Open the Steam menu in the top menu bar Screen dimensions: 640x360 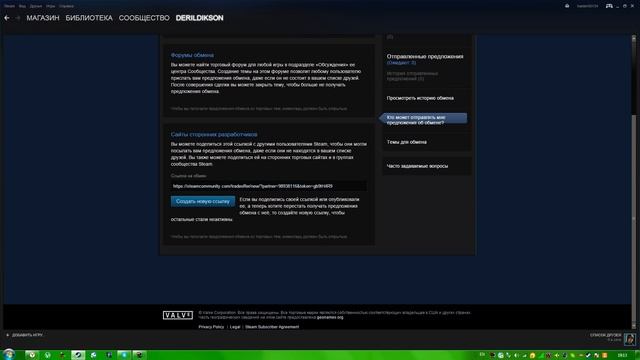click(x=9, y=6)
